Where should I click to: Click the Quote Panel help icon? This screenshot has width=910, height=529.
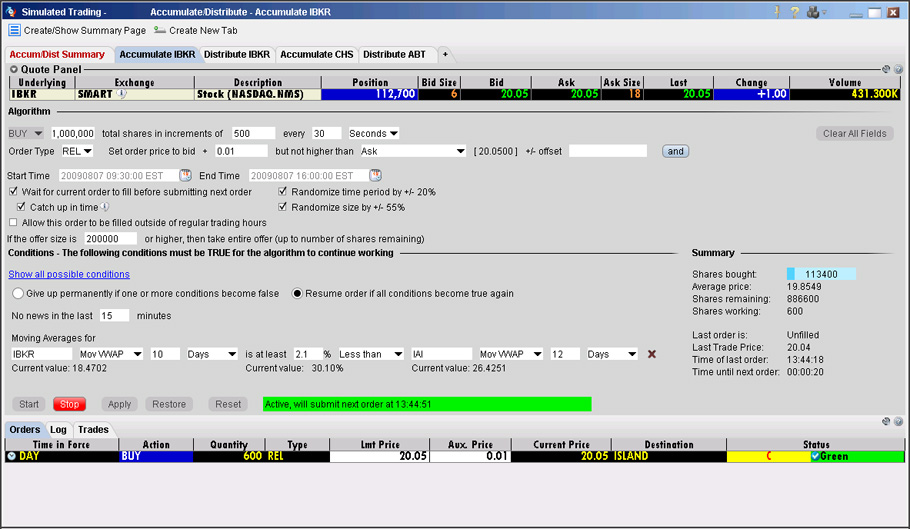click(x=898, y=69)
